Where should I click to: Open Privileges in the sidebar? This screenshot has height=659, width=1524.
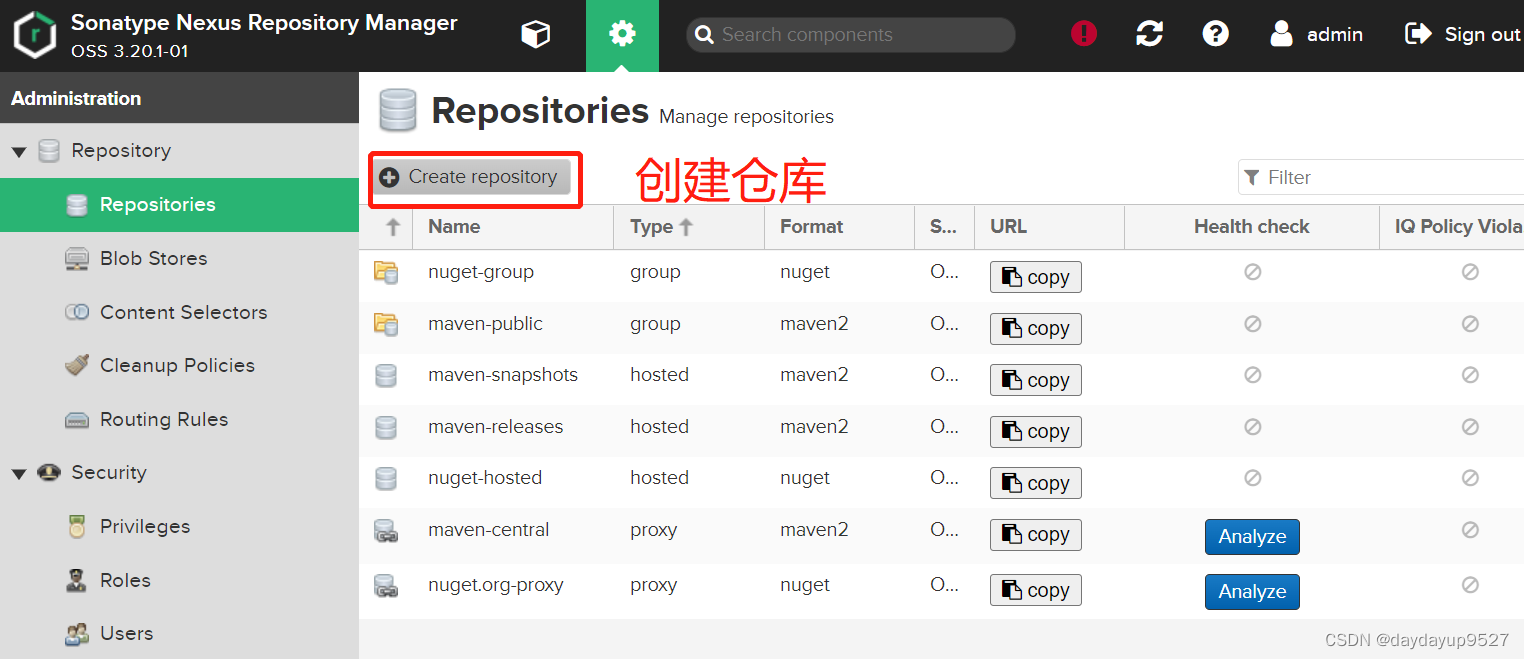pos(179,526)
